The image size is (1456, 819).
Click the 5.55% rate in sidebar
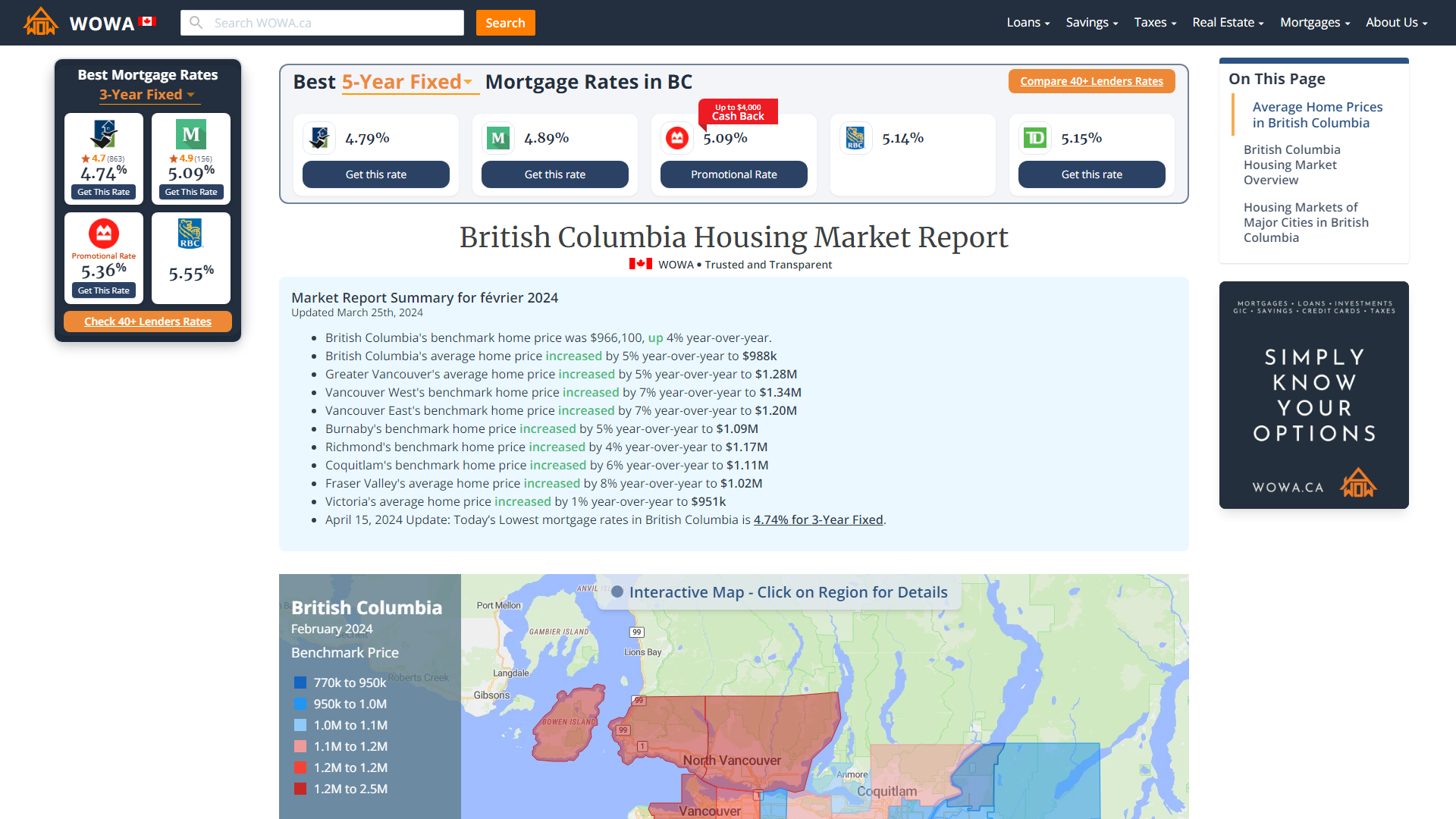(x=191, y=273)
